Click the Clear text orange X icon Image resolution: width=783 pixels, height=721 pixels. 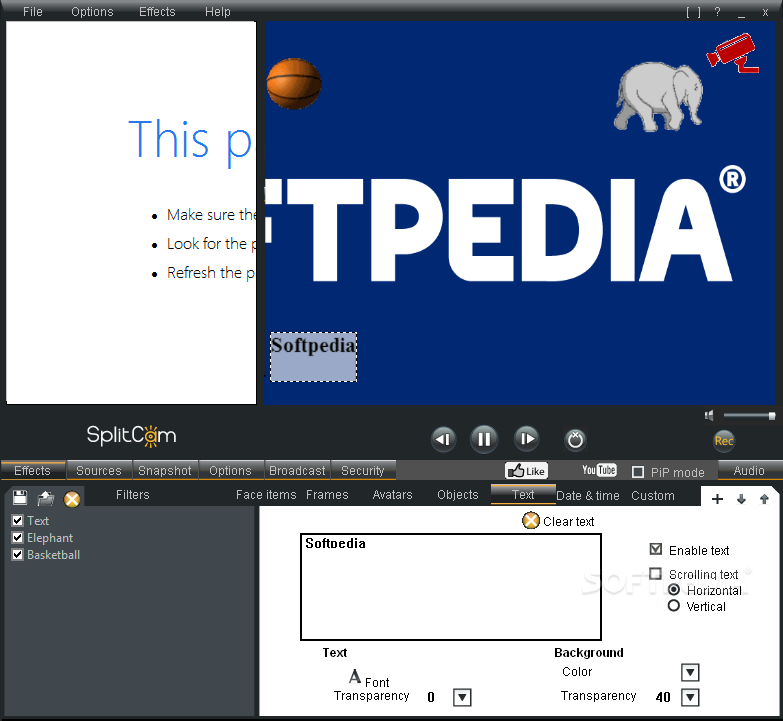point(531,521)
